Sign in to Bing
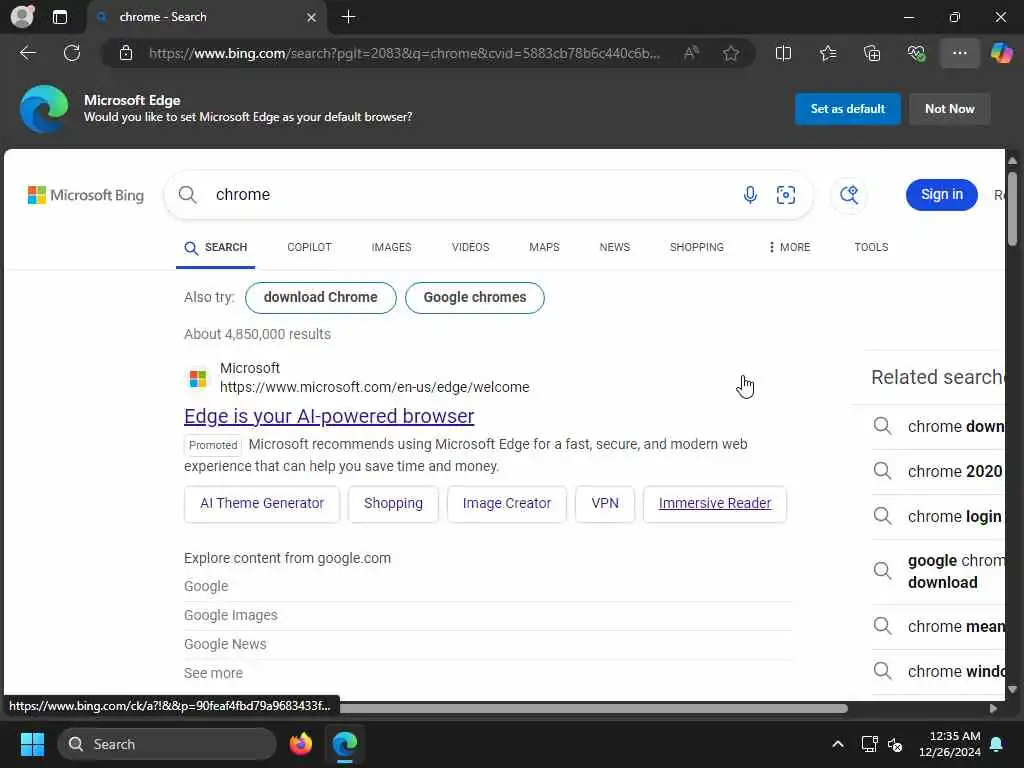1024x768 pixels. pos(941,195)
